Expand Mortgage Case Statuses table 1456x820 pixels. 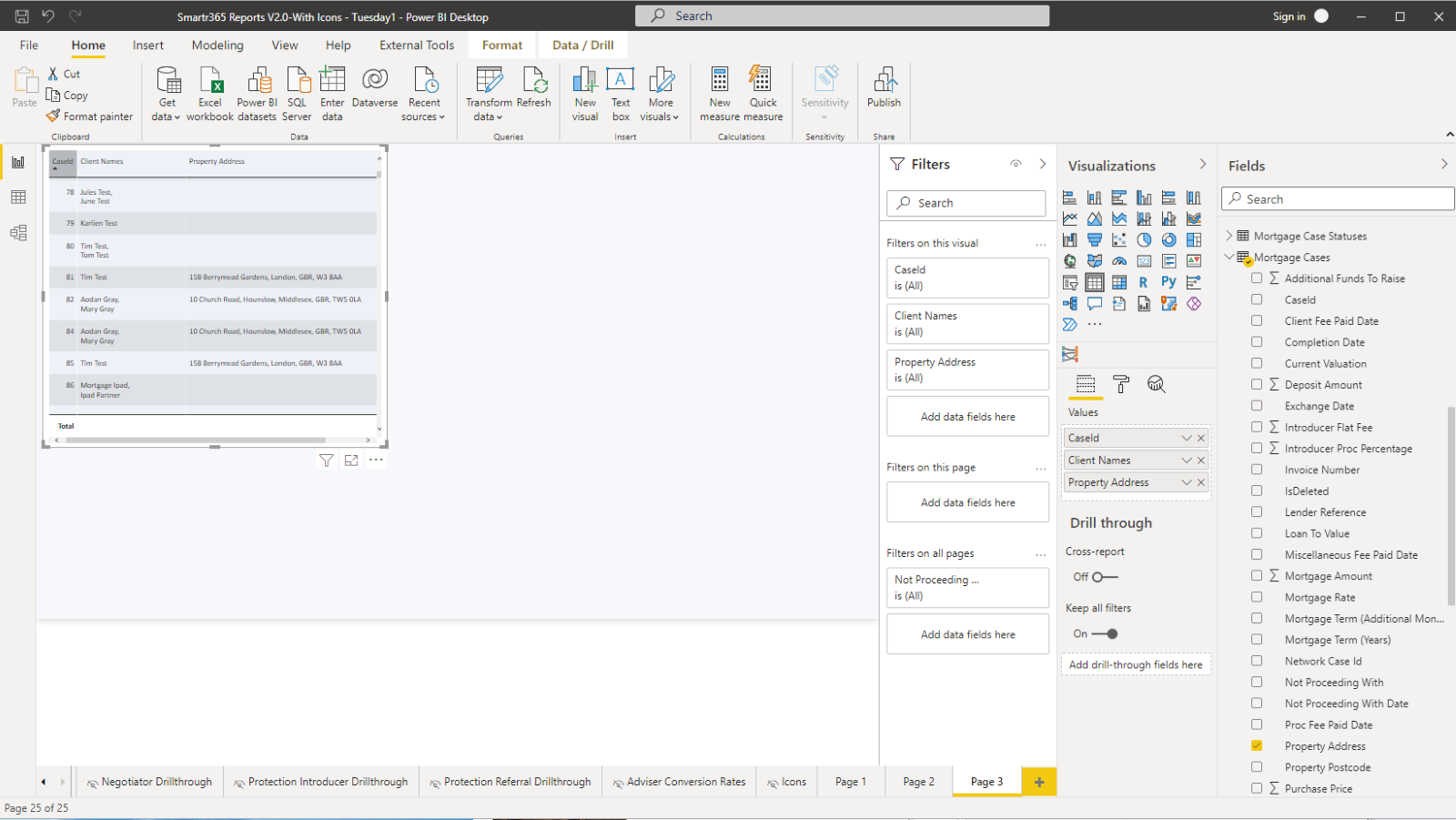tap(1228, 236)
